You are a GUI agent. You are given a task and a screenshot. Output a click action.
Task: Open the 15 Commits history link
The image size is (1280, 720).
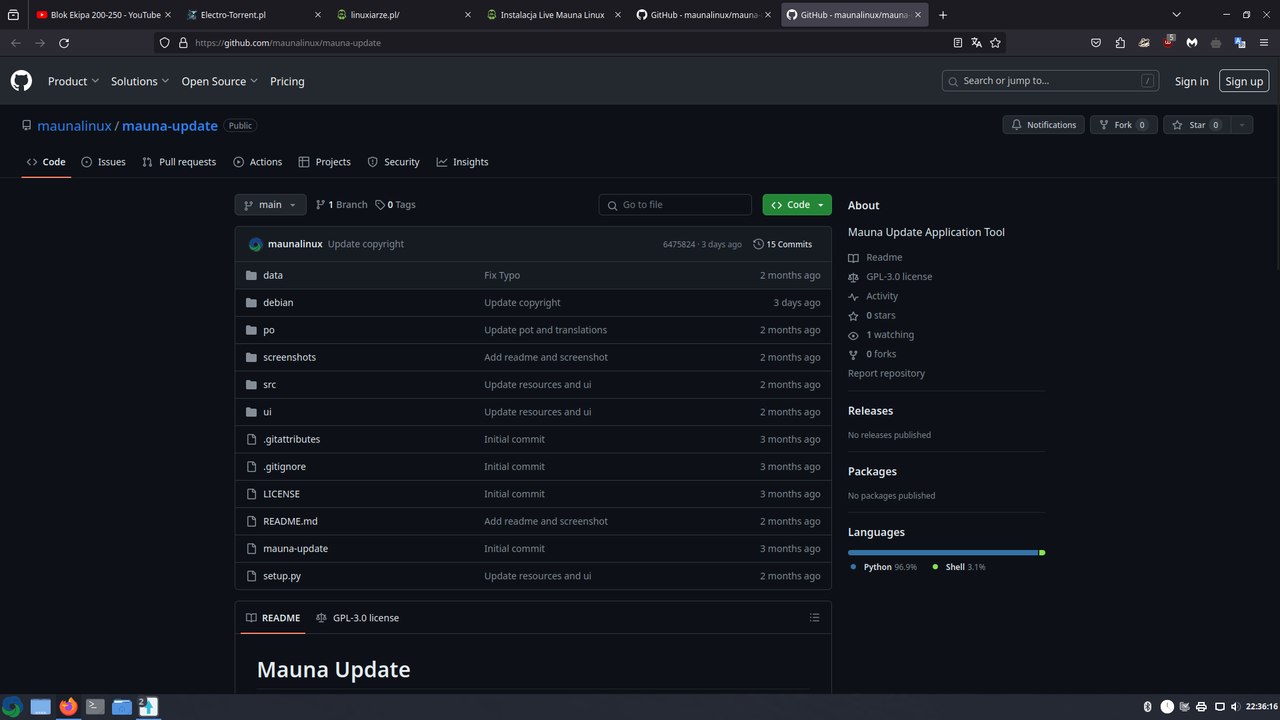pos(783,244)
